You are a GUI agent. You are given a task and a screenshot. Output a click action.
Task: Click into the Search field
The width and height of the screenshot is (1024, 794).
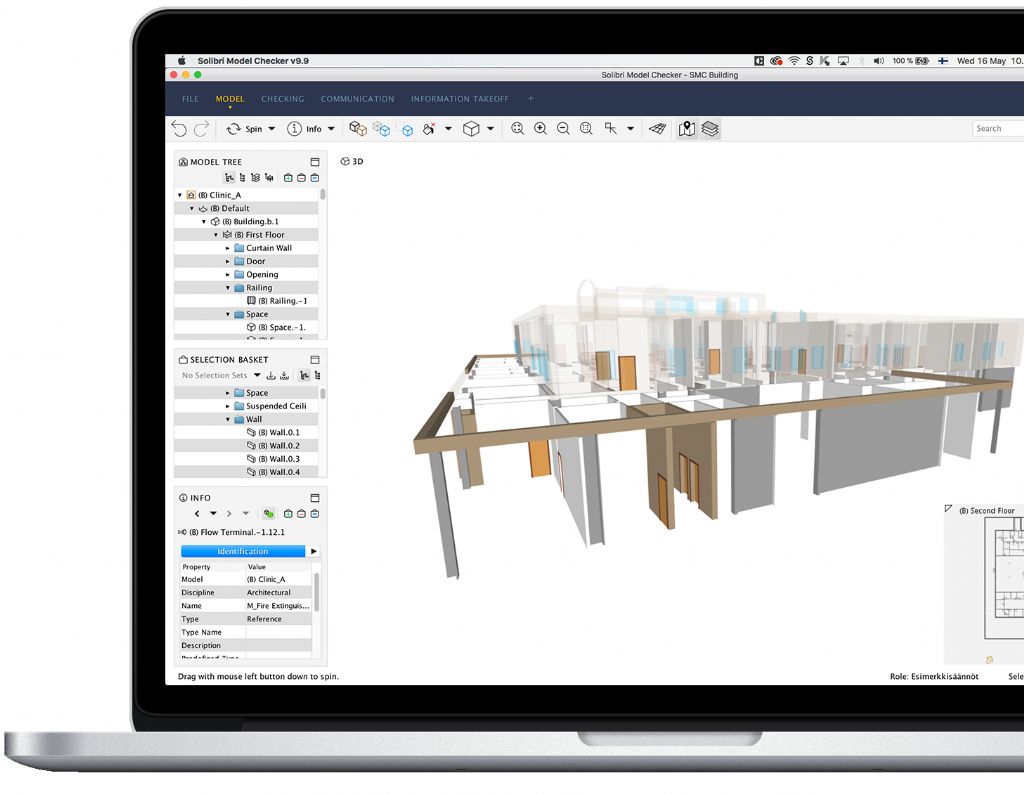coord(998,129)
